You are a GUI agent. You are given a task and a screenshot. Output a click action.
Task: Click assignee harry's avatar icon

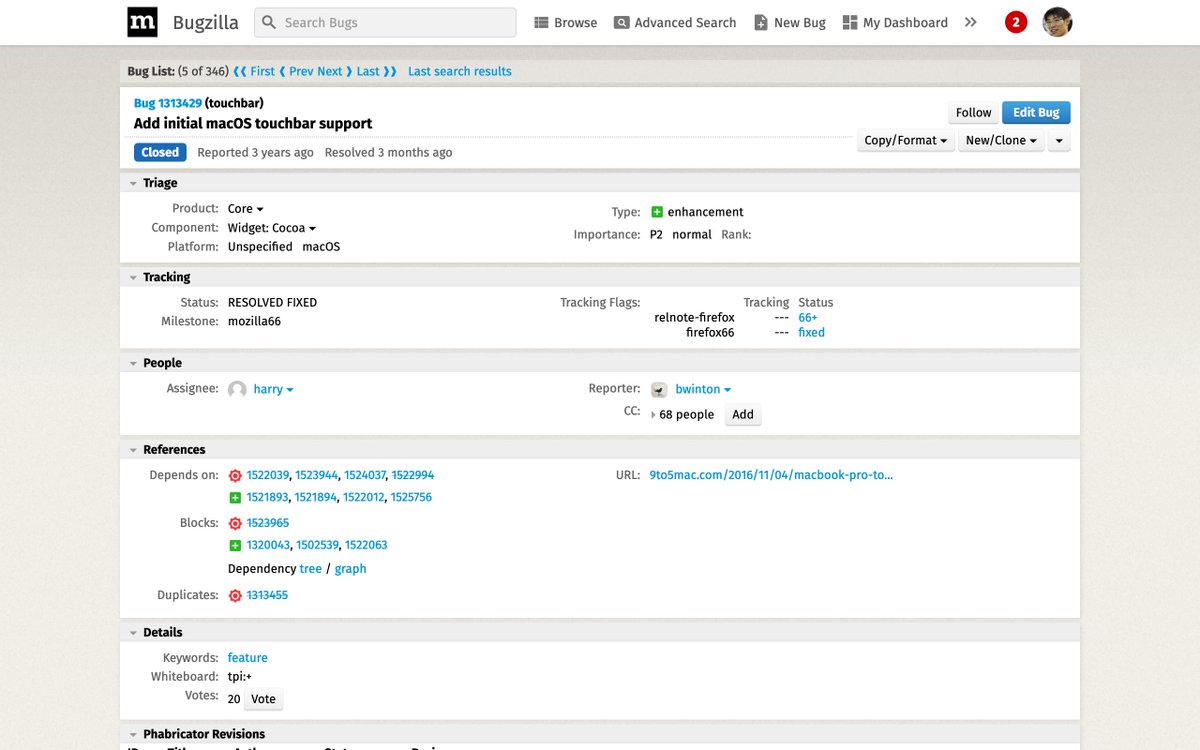click(237, 390)
